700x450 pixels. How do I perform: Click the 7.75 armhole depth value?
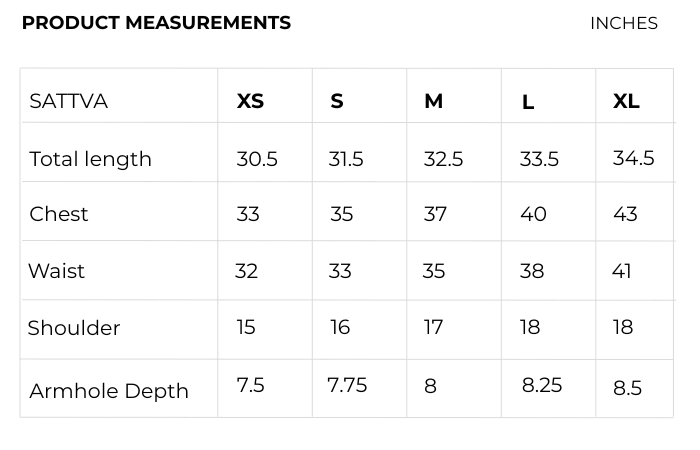tap(347, 386)
